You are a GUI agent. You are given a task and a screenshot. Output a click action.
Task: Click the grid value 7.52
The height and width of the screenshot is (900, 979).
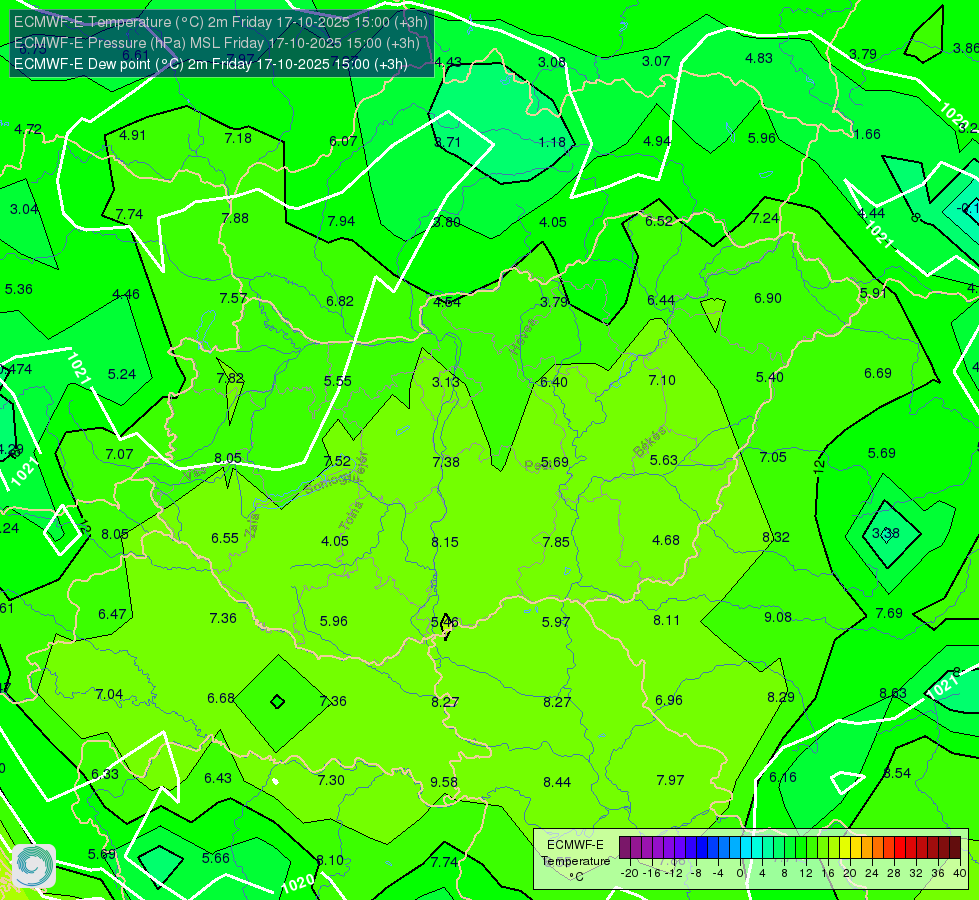click(x=337, y=461)
